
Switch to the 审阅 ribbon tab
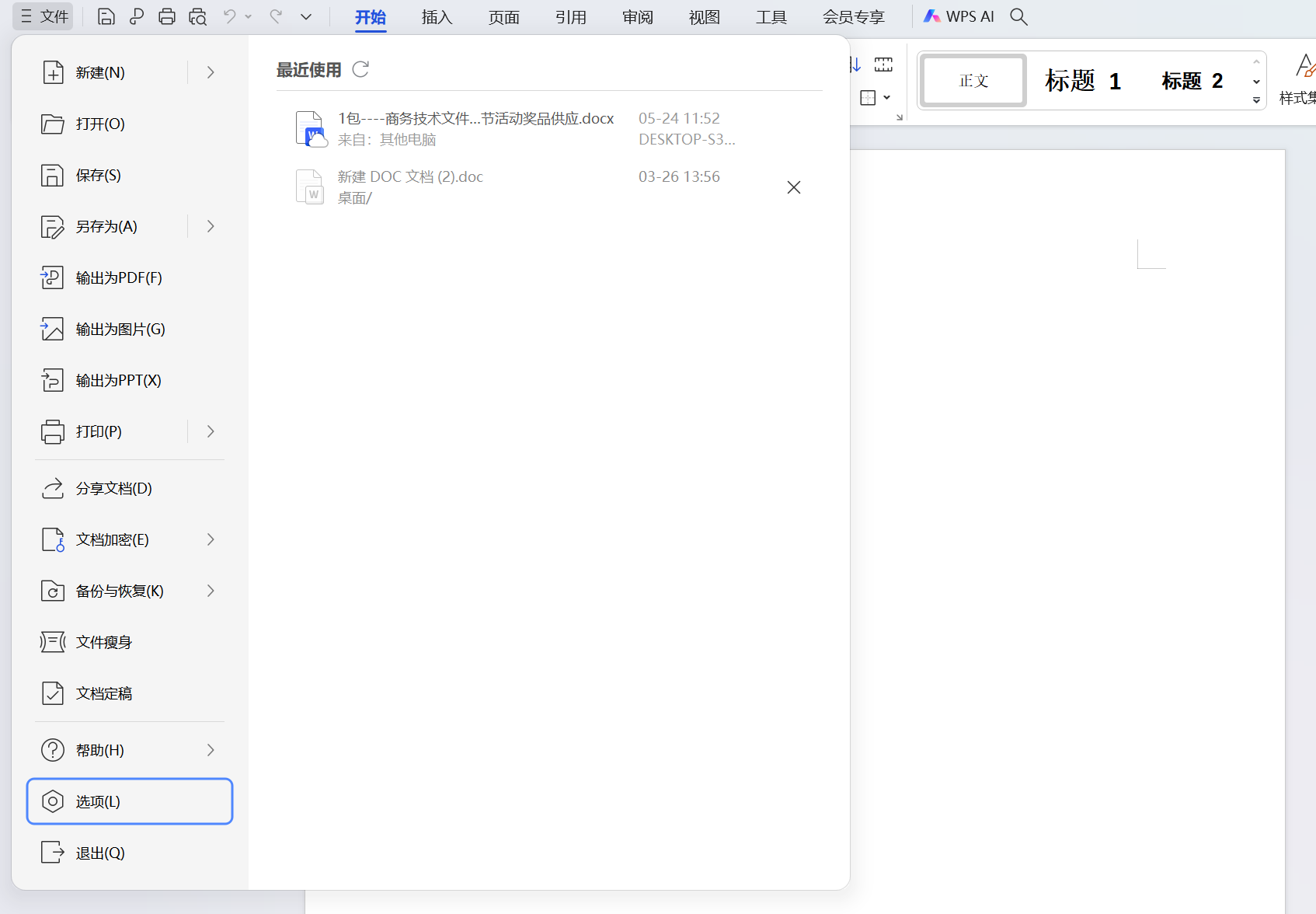637,17
